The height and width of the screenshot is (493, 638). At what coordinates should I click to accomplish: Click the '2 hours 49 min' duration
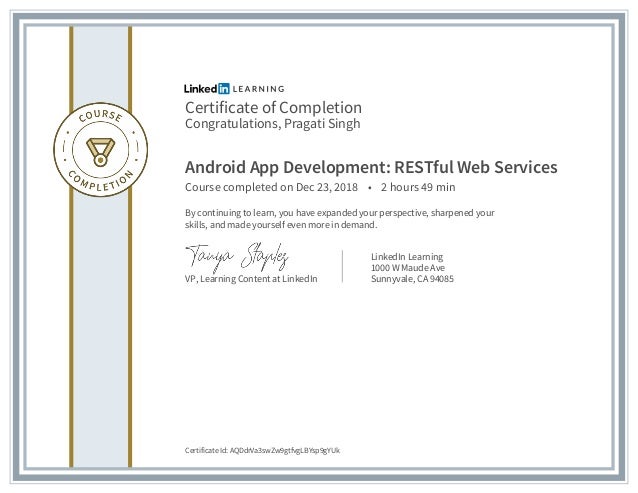(x=418, y=187)
